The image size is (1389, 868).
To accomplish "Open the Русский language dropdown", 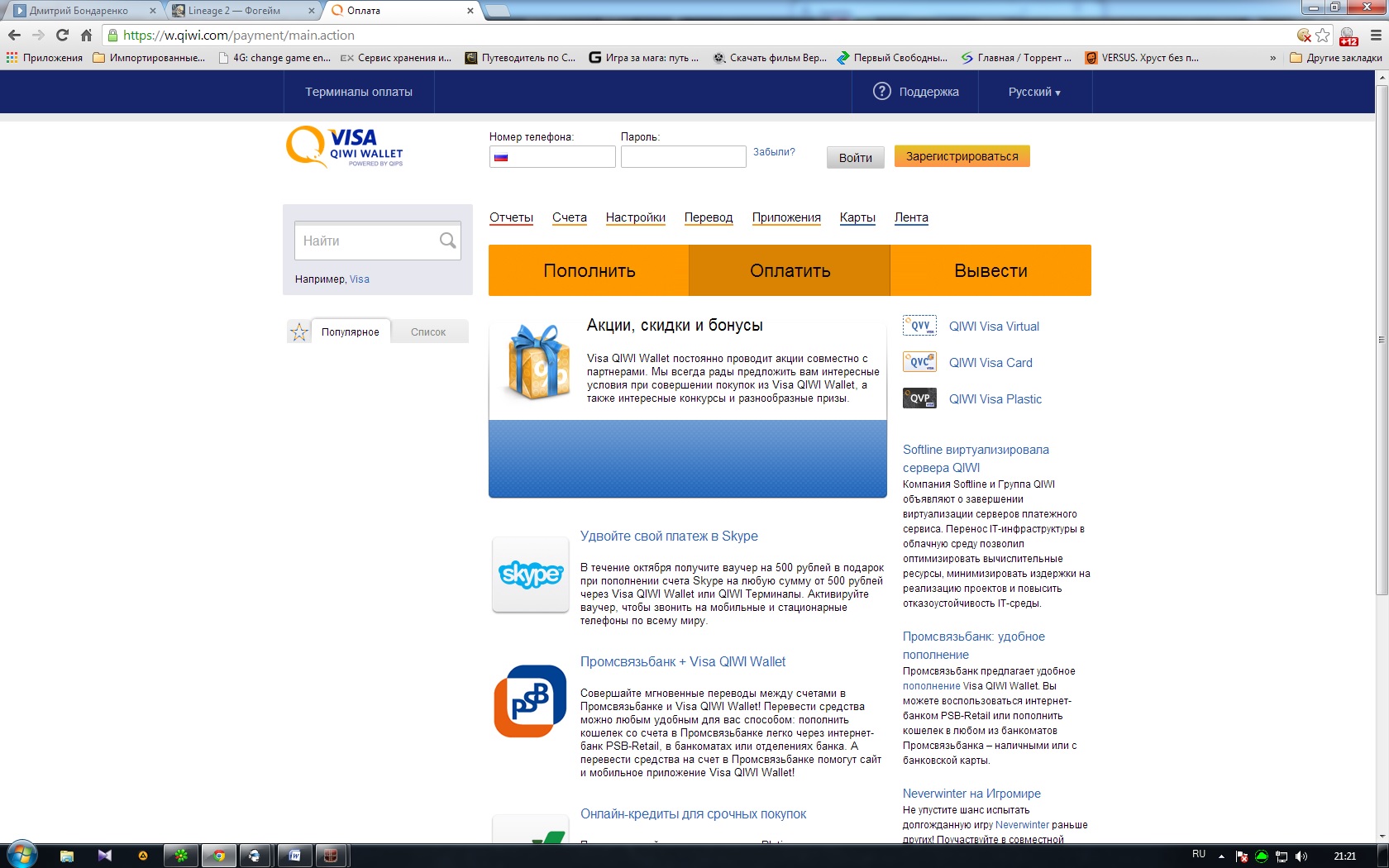I will click(x=1034, y=92).
